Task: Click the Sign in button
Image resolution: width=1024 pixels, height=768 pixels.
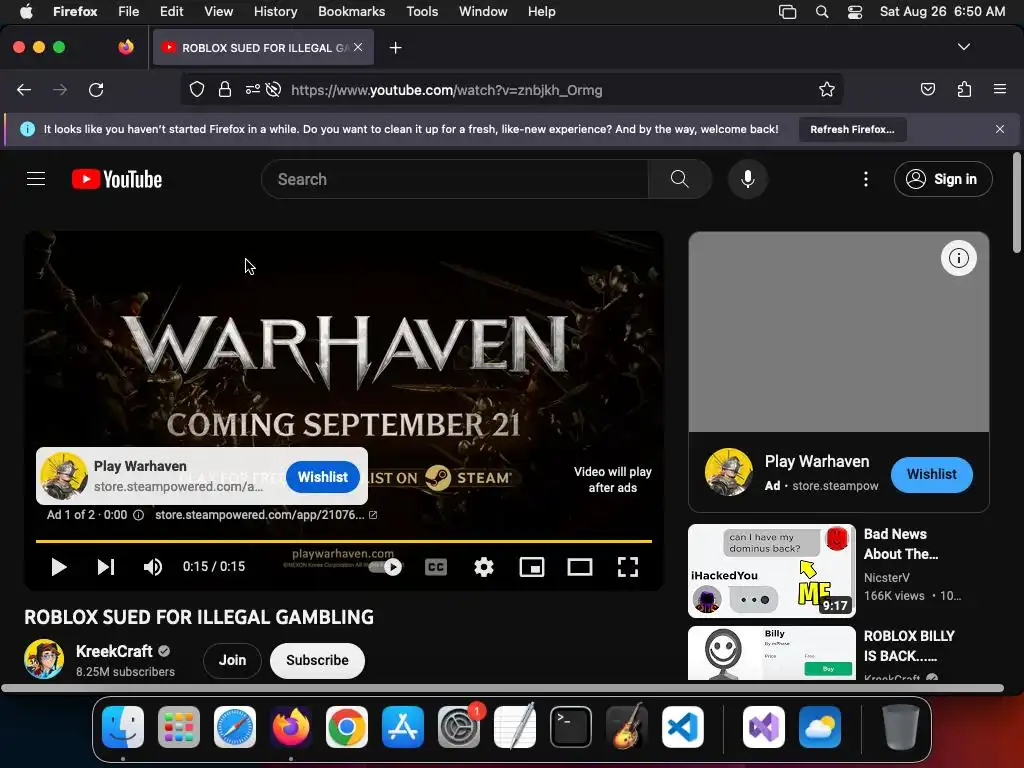Action: tap(943, 179)
